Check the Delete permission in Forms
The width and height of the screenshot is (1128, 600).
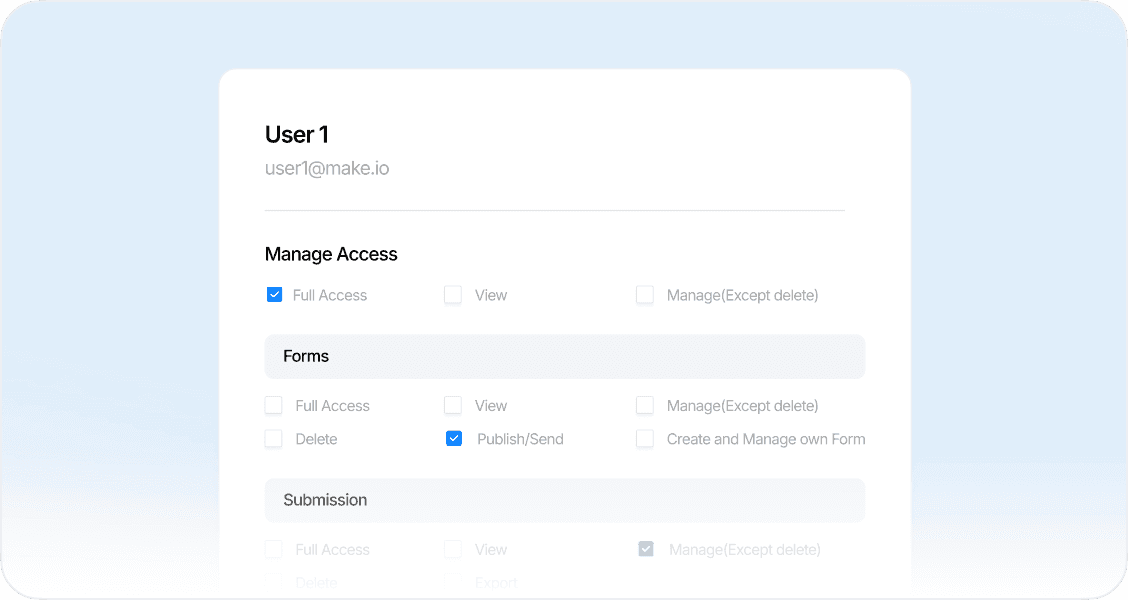274,439
